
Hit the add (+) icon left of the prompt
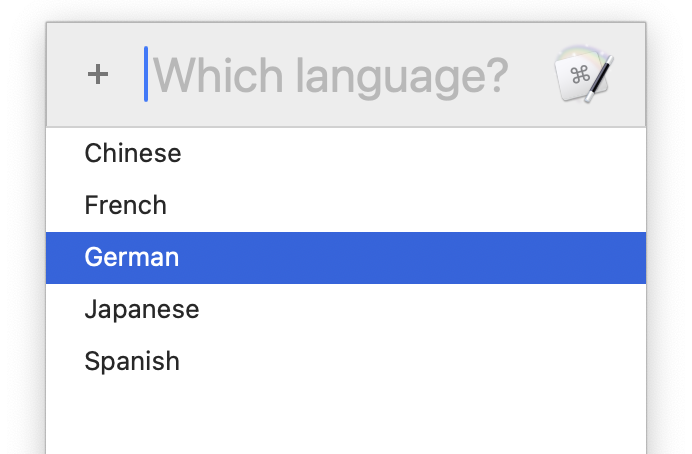click(x=97, y=74)
